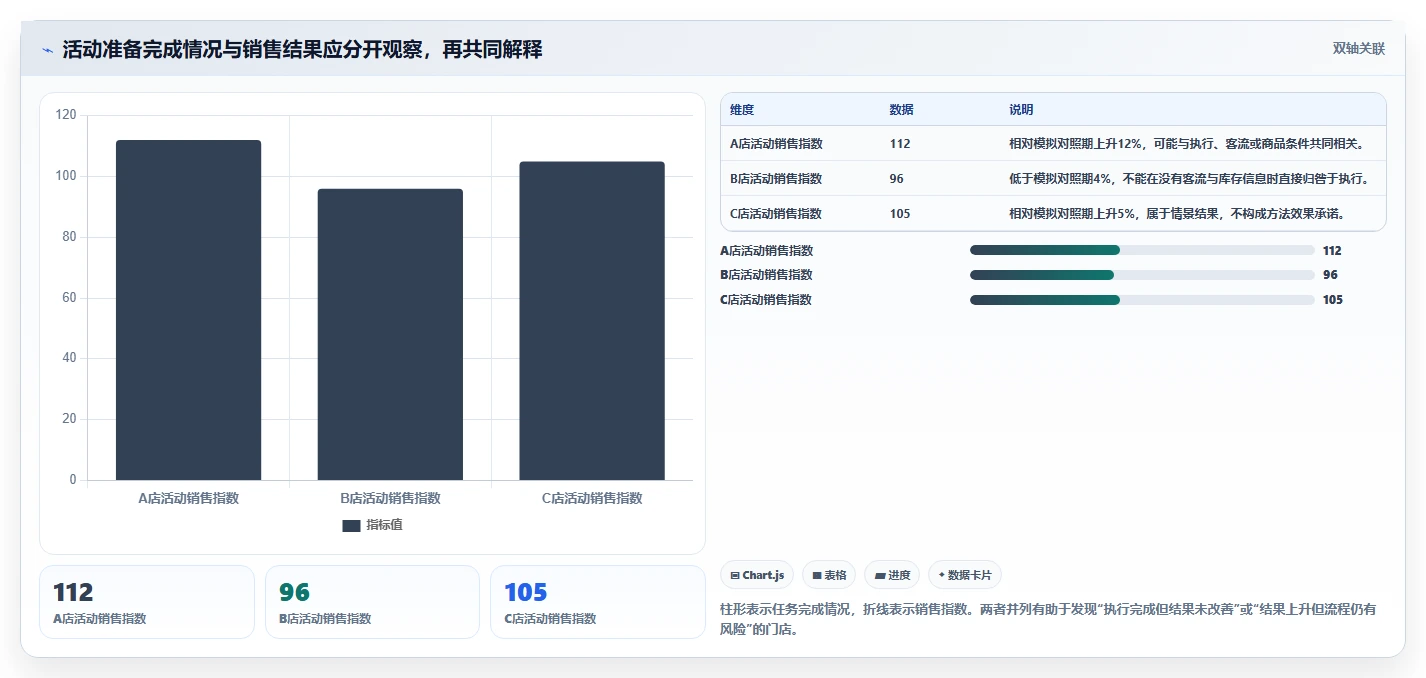Image resolution: width=1426 pixels, height=678 pixels.
Task: Select the 数据卡片 tag chip
Action: (x=965, y=575)
